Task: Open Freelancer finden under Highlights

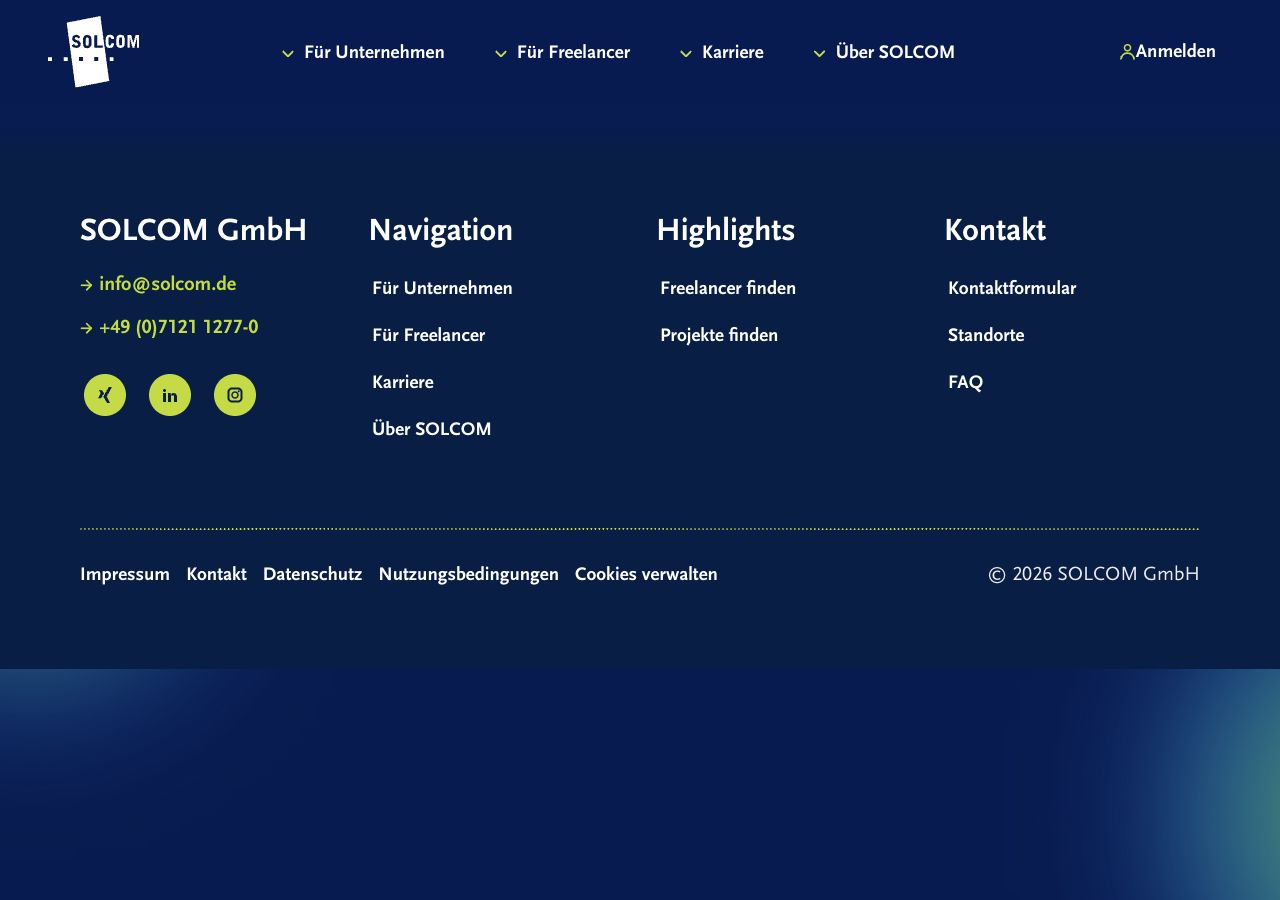Action: click(x=728, y=288)
